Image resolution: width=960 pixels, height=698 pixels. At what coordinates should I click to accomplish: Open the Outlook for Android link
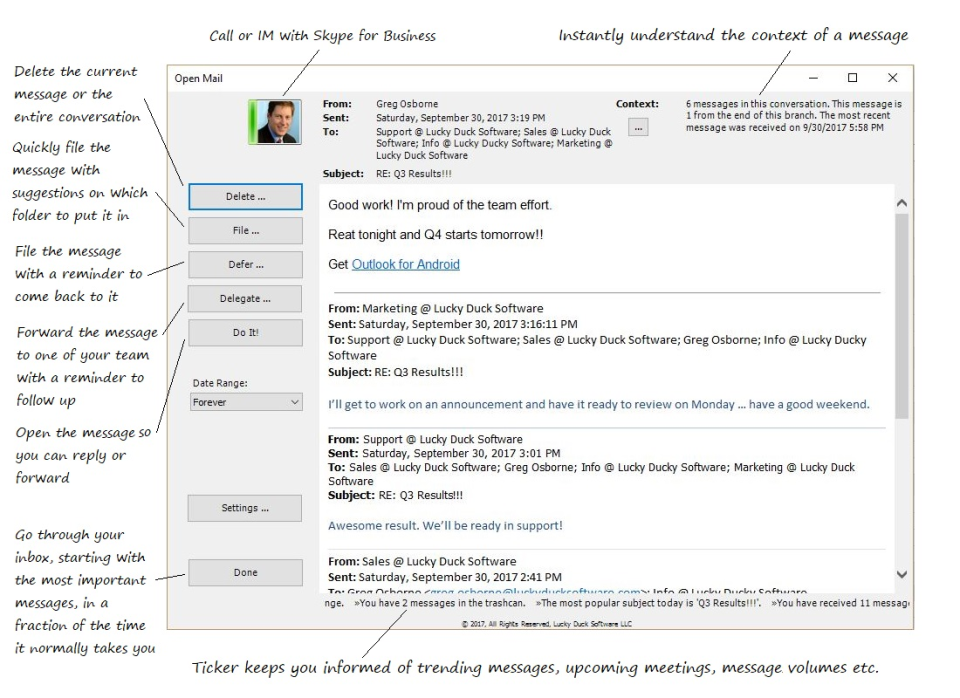405,264
